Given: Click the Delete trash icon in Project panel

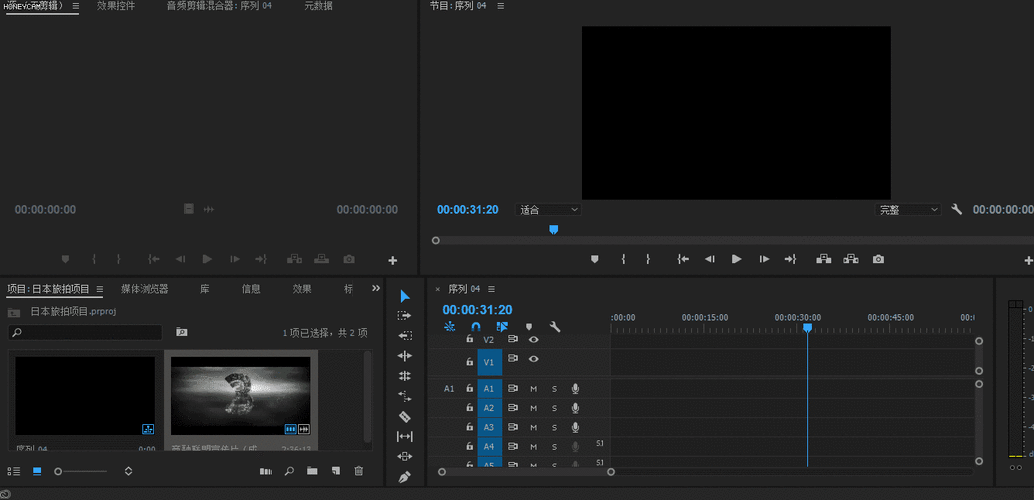Looking at the screenshot, I should pyautogui.click(x=359, y=471).
